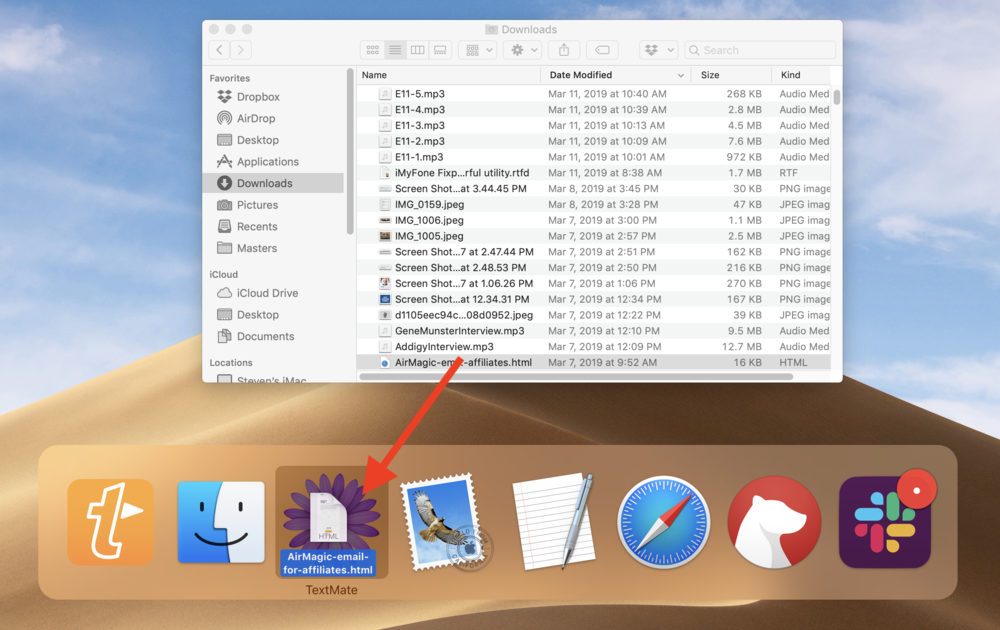
Task: Select IMG_1006.jpeg file
Action: (594, 221)
